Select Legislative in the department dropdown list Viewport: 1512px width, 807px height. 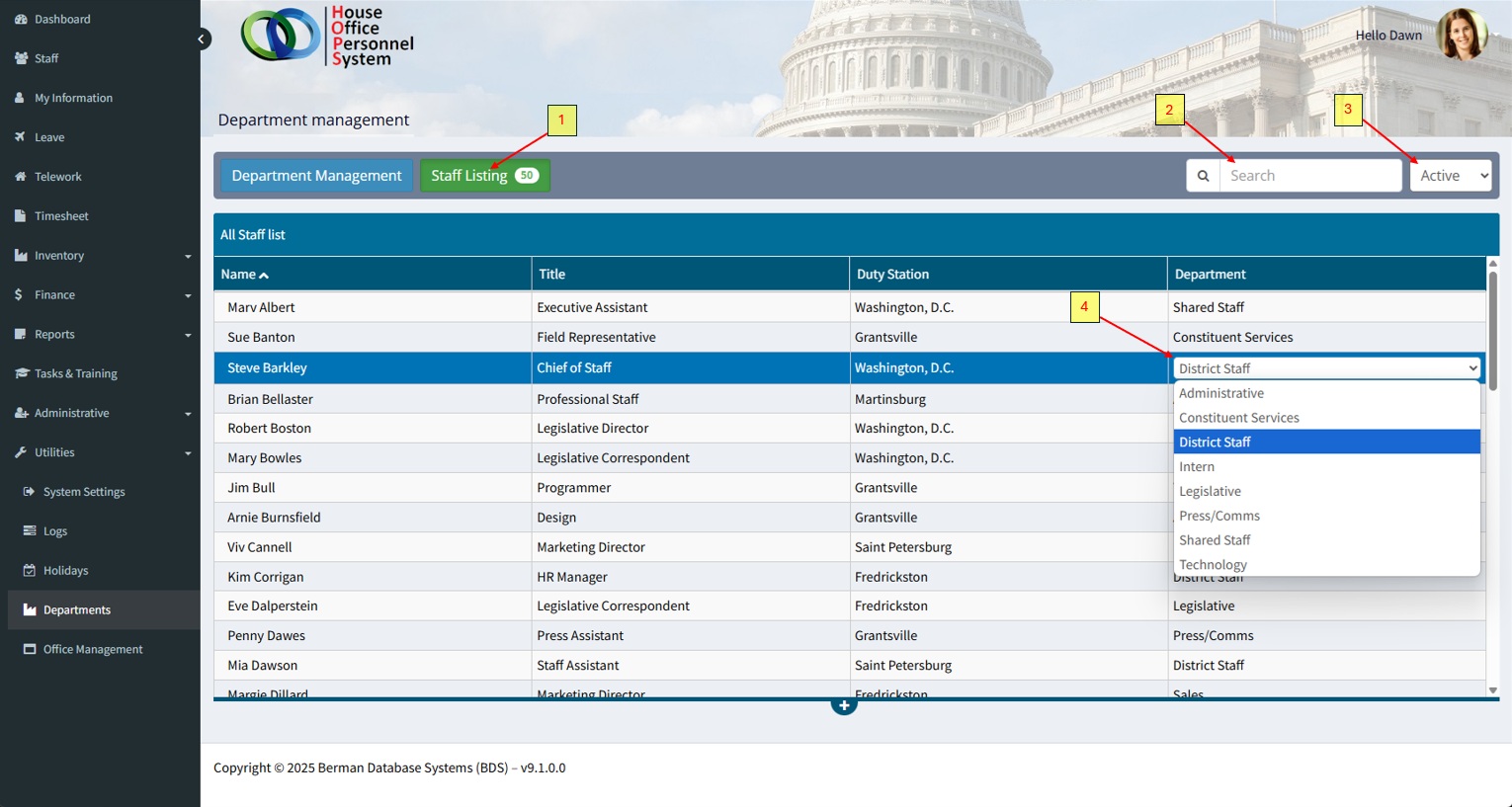(1210, 491)
